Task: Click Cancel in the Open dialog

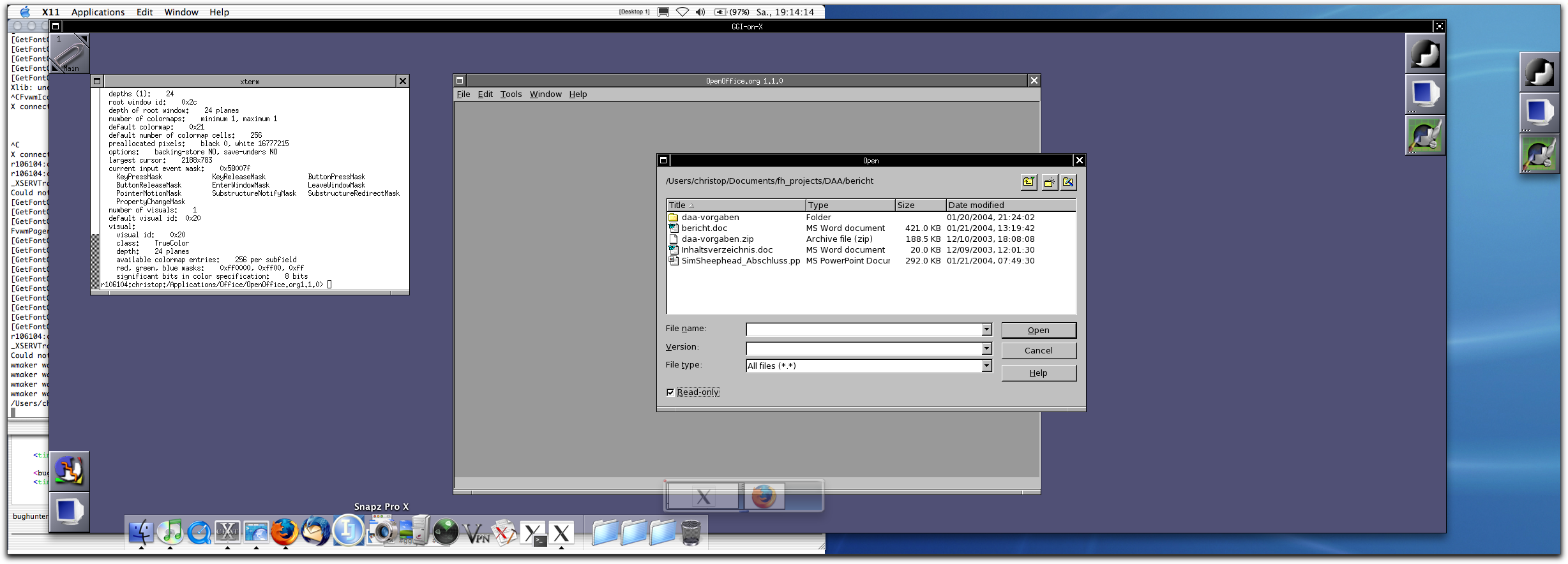Action: [x=1039, y=350]
